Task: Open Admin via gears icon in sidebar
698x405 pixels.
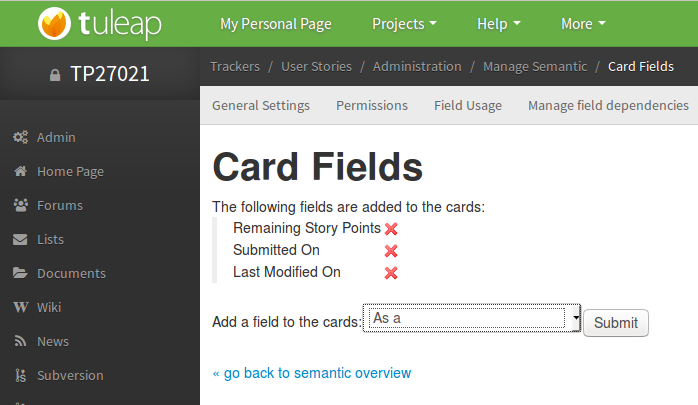Action: pos(20,137)
